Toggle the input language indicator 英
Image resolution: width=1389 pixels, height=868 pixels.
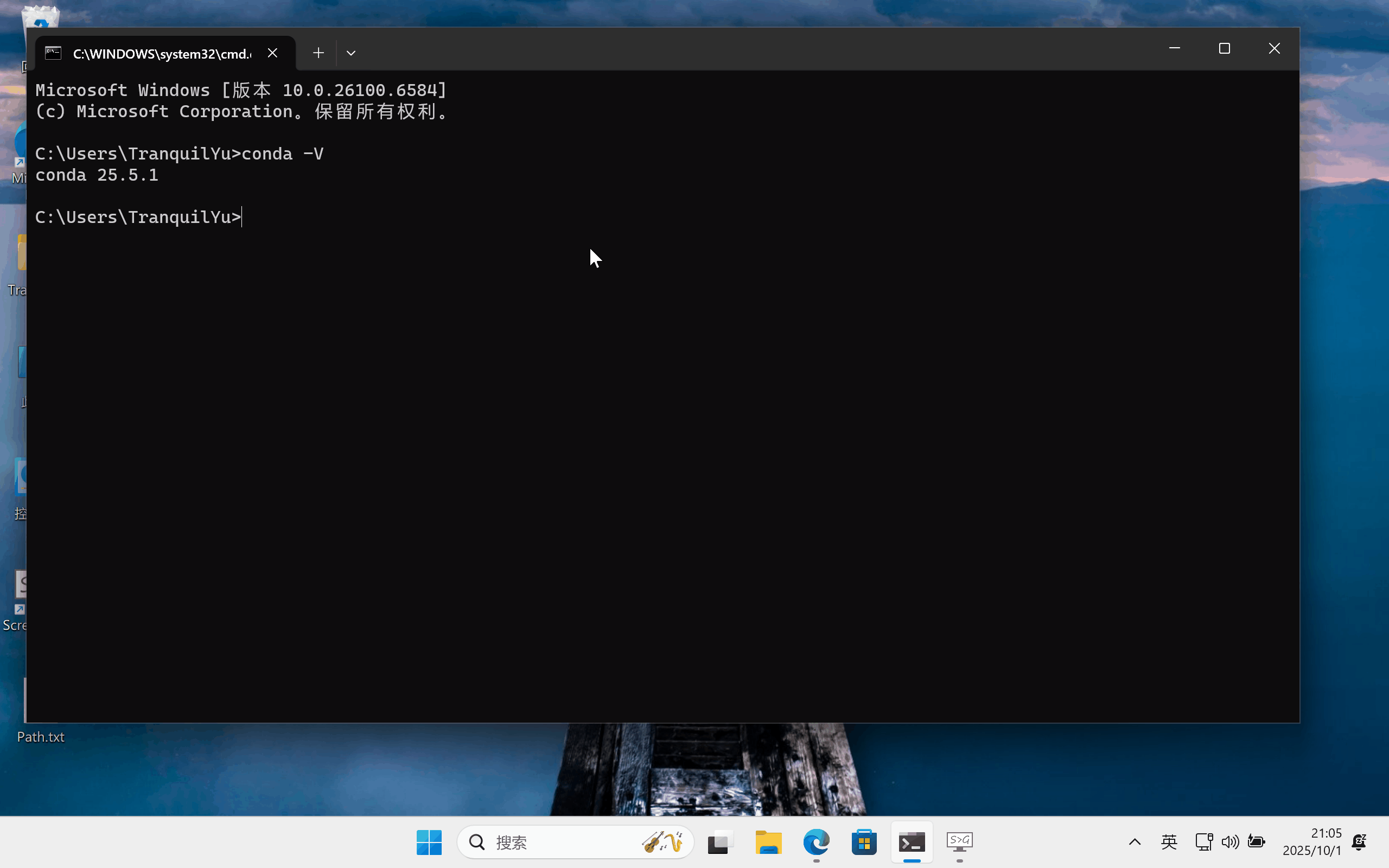[x=1169, y=842]
